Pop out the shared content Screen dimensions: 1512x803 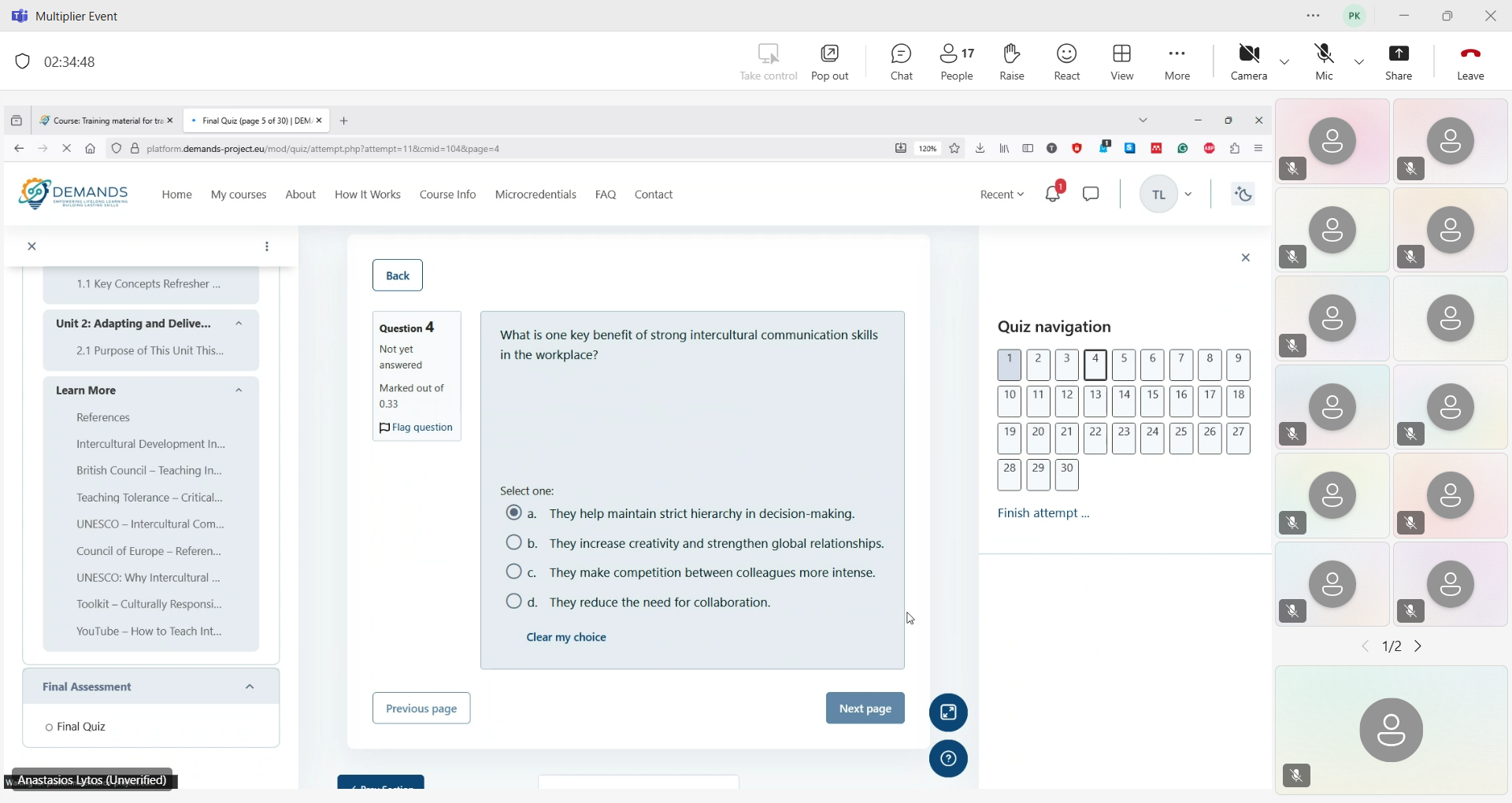point(830,62)
